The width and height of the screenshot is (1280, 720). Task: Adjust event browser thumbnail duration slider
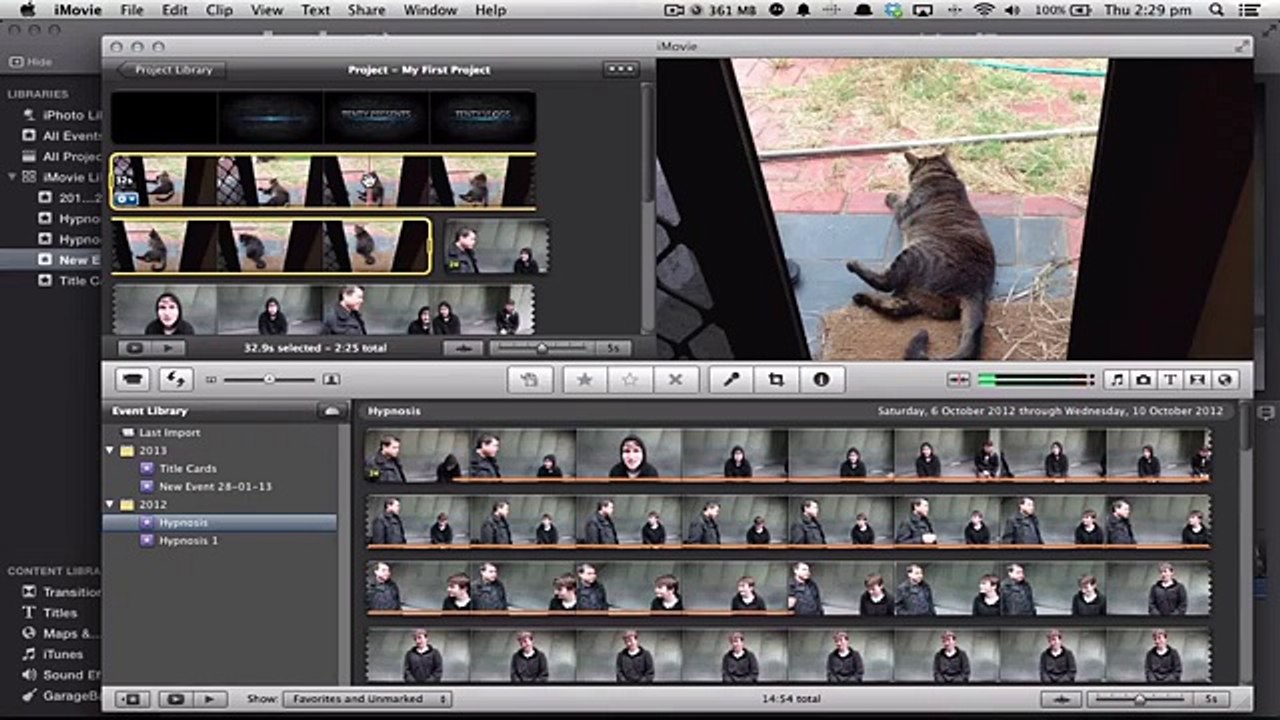[x=1139, y=699]
